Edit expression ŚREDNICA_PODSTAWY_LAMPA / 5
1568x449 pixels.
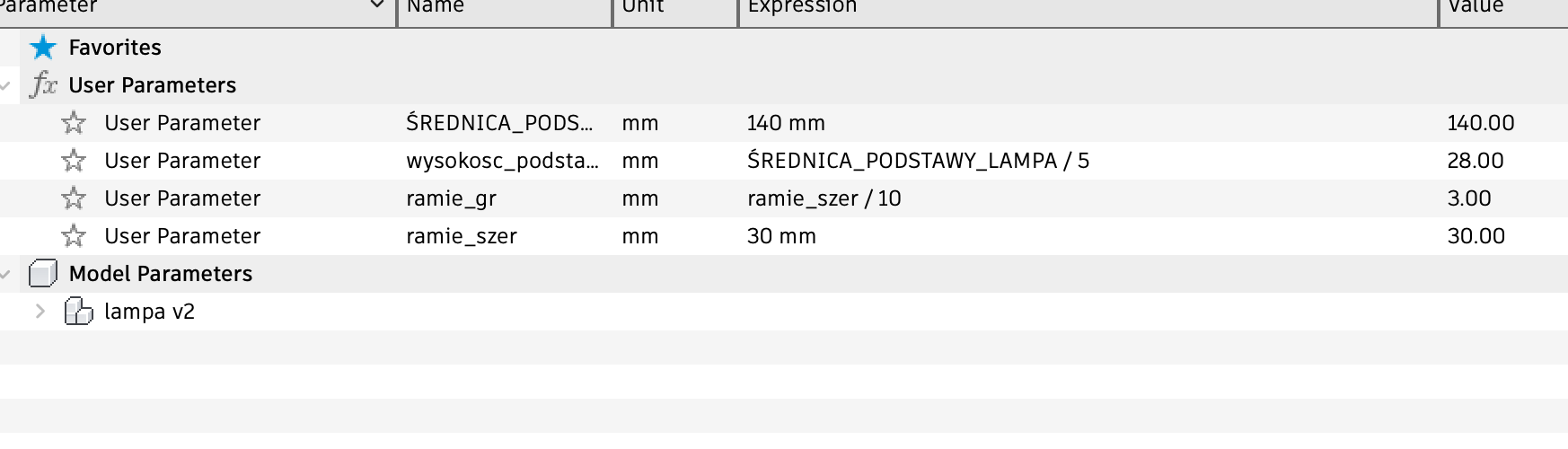tap(1088, 161)
